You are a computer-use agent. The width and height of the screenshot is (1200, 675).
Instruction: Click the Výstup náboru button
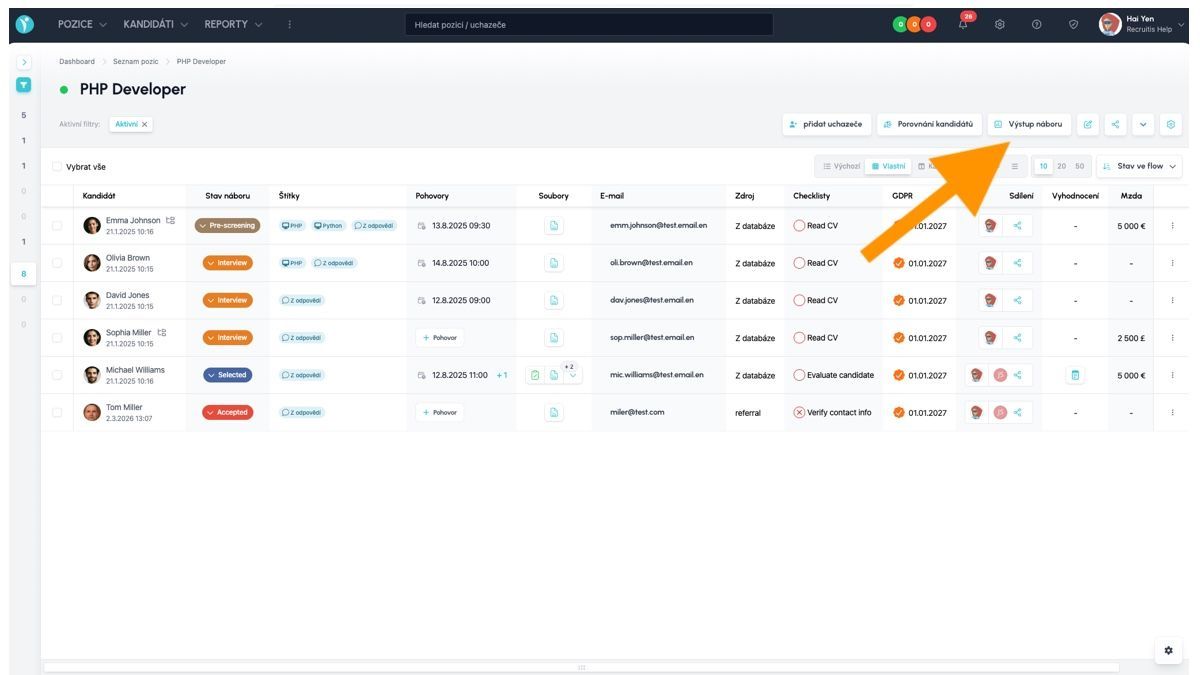tap(1029, 124)
